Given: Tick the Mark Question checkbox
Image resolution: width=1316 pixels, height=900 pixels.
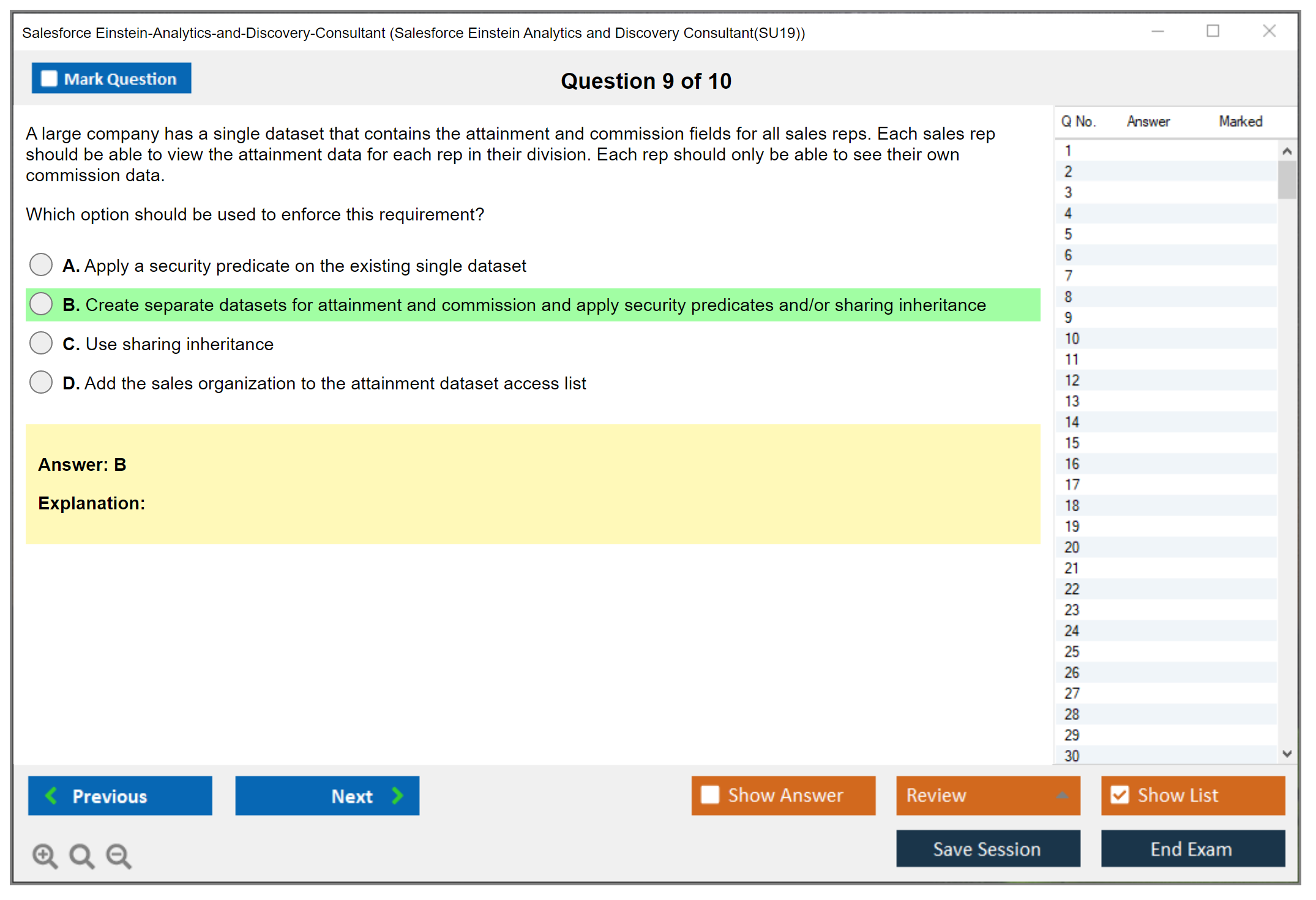Looking at the screenshot, I should pos(49,79).
